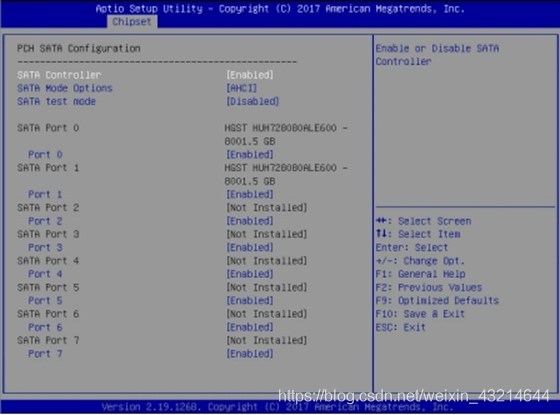Select the Port 1 setting label
The height and width of the screenshot is (415, 560).
pyautogui.click(x=45, y=194)
